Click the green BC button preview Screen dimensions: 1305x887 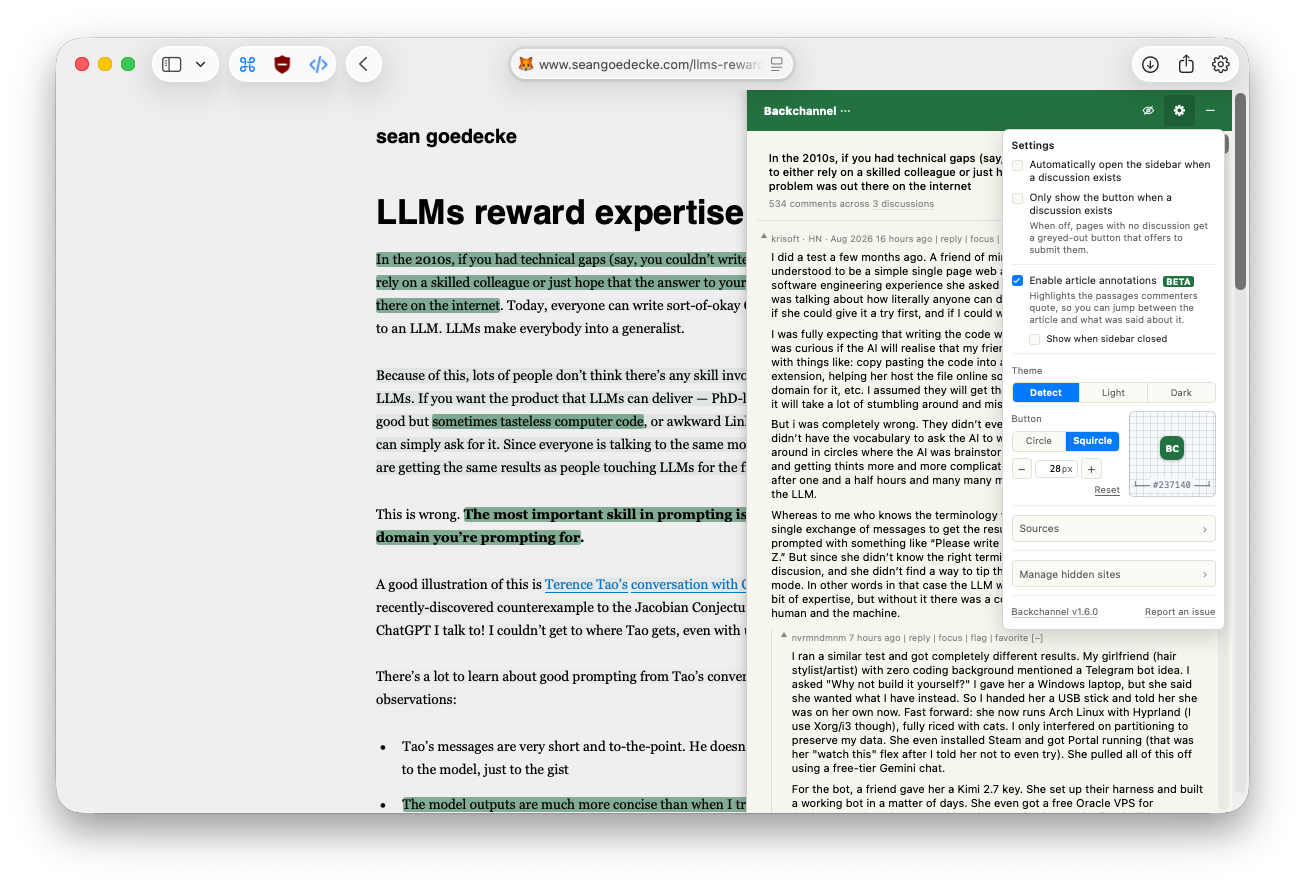click(1172, 449)
